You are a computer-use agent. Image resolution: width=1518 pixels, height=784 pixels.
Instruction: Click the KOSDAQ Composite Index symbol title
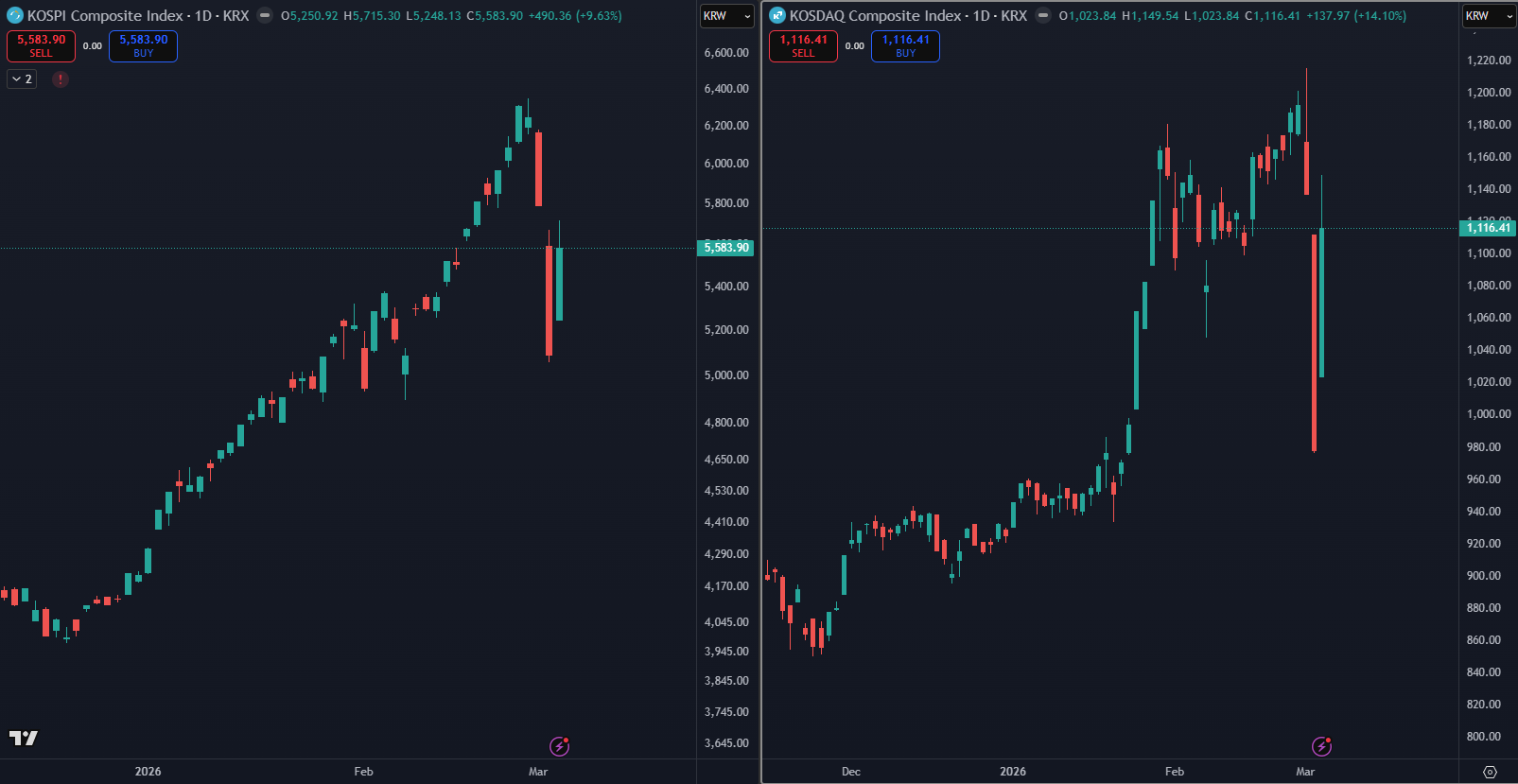[875, 16]
